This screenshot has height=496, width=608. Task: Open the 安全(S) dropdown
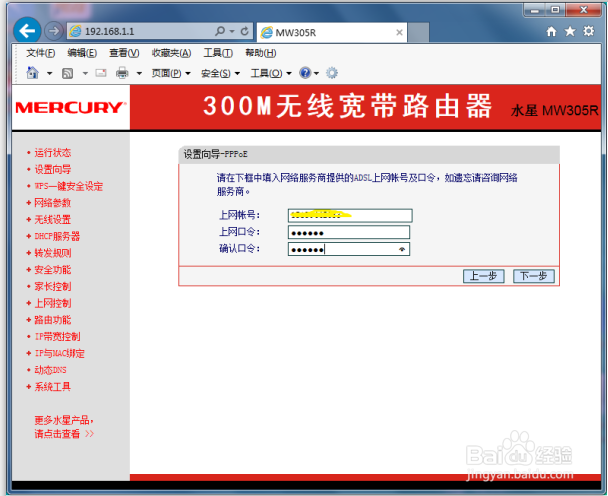pyautogui.click(x=221, y=73)
